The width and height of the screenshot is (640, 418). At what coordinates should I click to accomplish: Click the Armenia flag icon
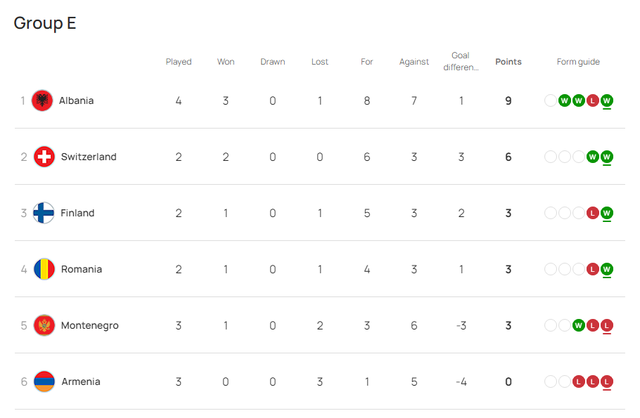coord(43,381)
